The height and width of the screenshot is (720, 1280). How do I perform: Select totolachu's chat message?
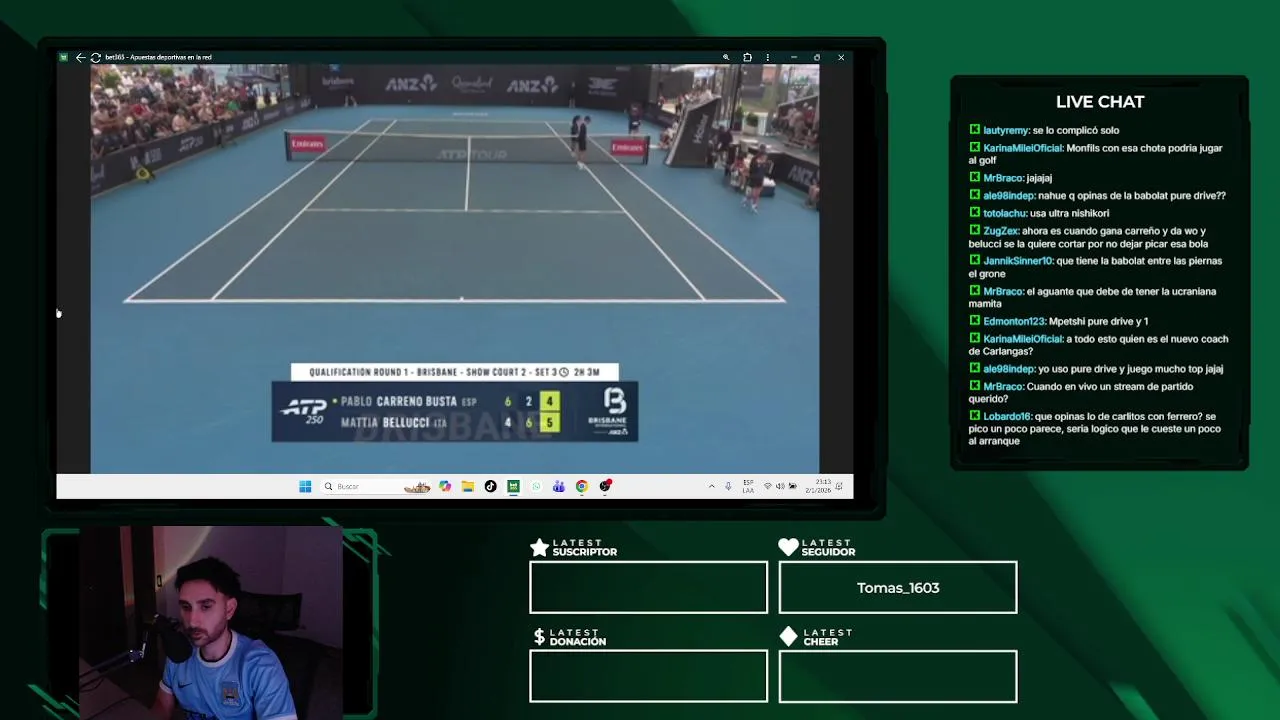click(1039, 213)
